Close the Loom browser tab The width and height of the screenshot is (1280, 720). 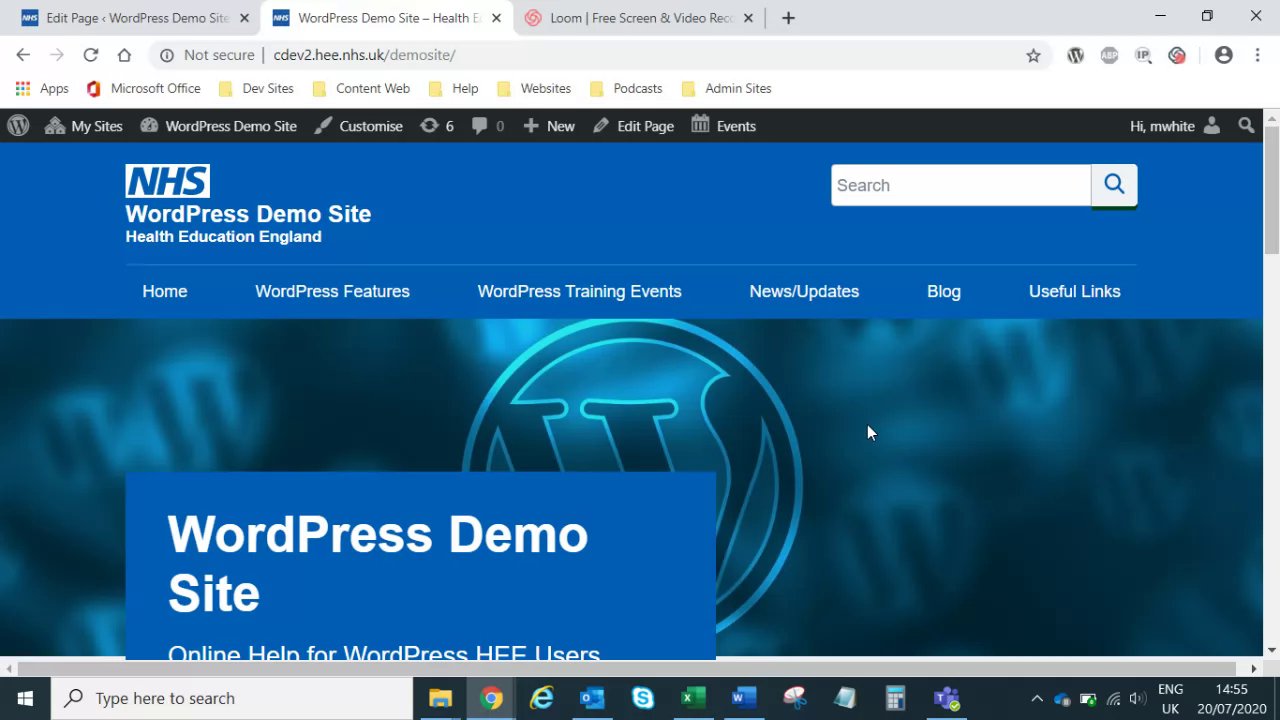(748, 18)
